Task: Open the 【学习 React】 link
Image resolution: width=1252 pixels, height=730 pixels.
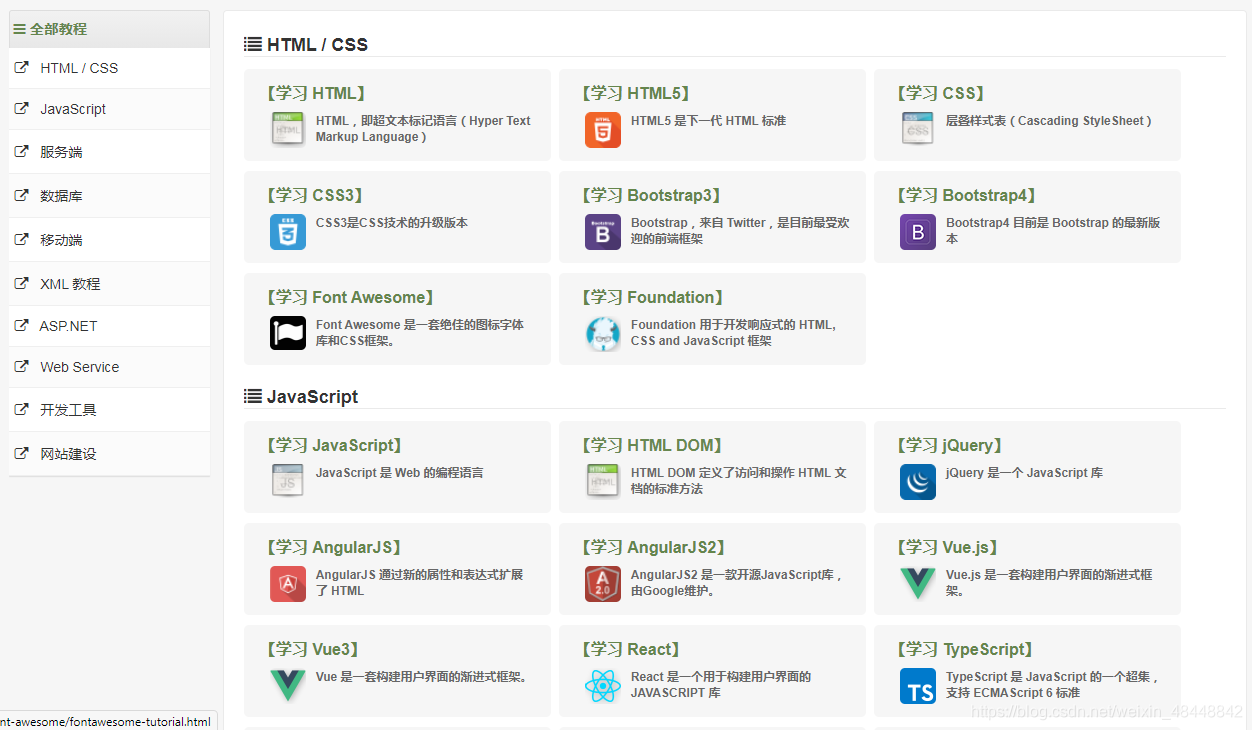Action: coord(632,649)
